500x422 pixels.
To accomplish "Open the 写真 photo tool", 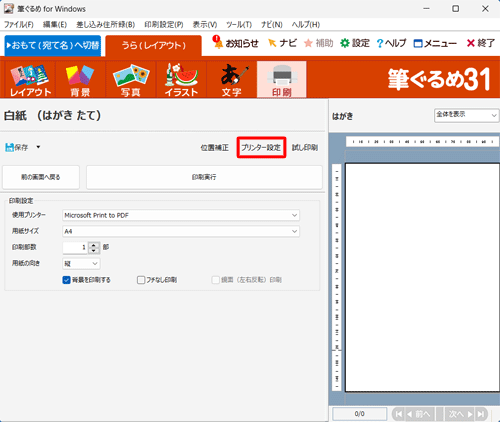I will 131,80.
